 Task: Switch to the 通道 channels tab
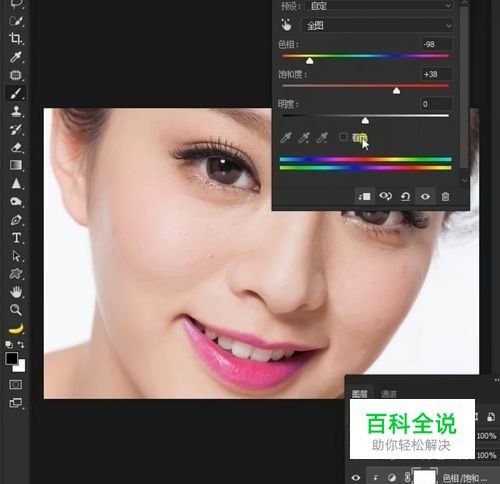(x=389, y=394)
